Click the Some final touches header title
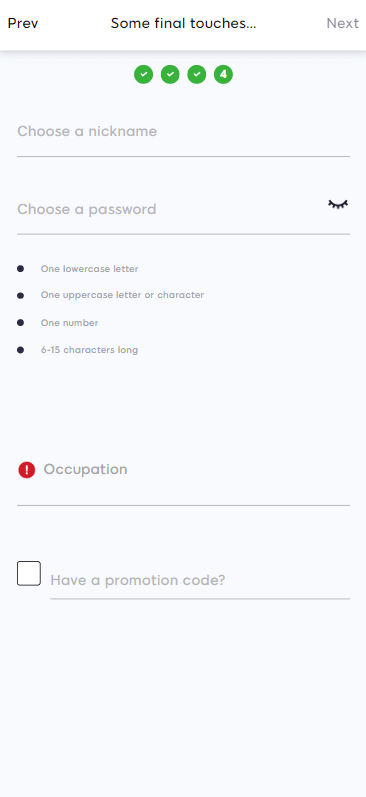The image size is (366, 797). pos(184,23)
